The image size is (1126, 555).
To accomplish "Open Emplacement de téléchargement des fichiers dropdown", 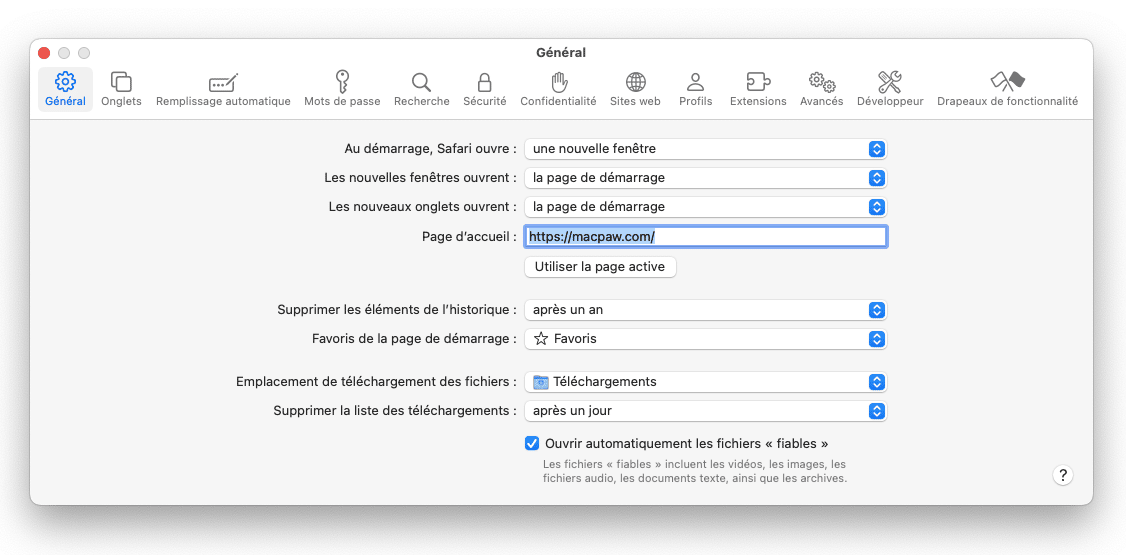I will point(706,382).
